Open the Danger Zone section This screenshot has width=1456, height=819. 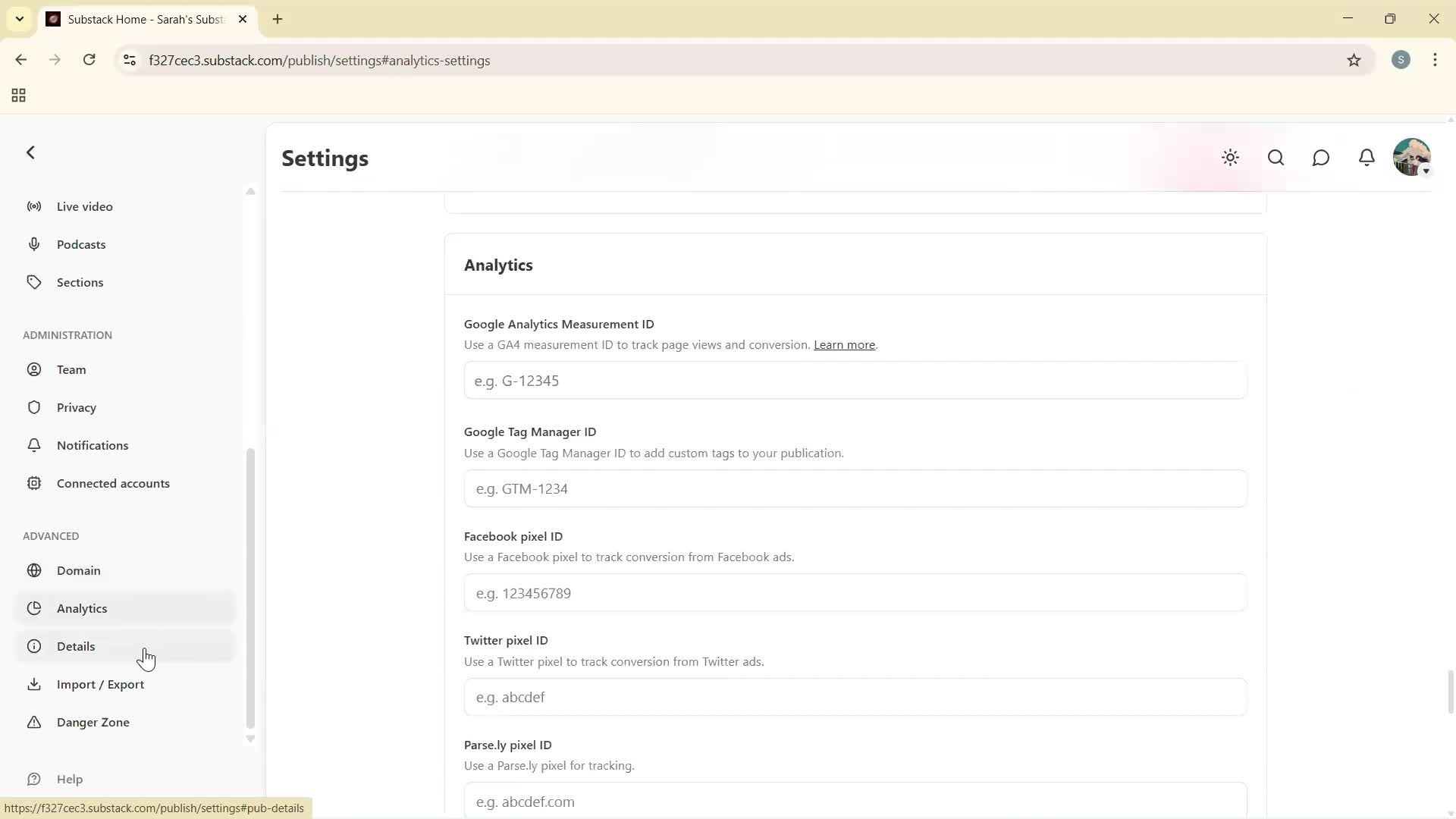[93, 722]
